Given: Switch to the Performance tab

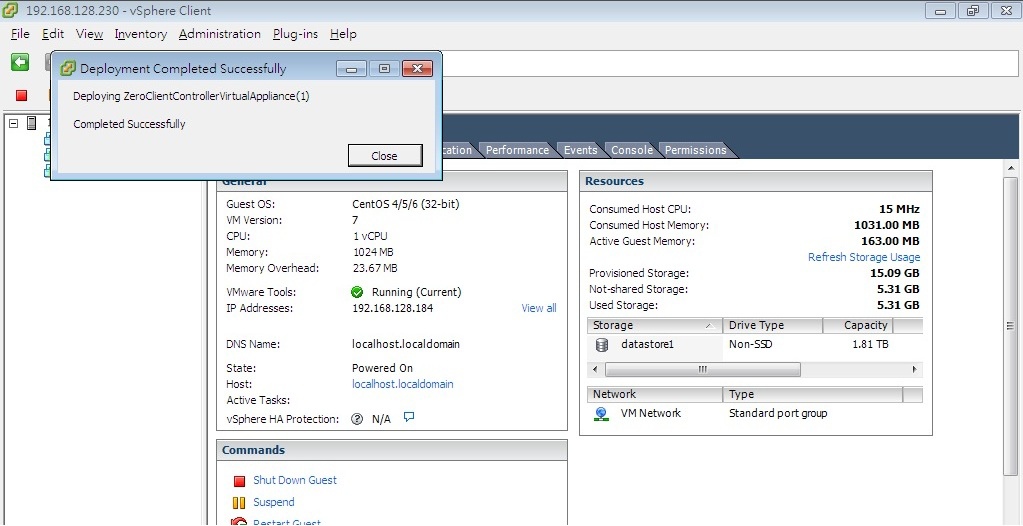Looking at the screenshot, I should point(517,150).
